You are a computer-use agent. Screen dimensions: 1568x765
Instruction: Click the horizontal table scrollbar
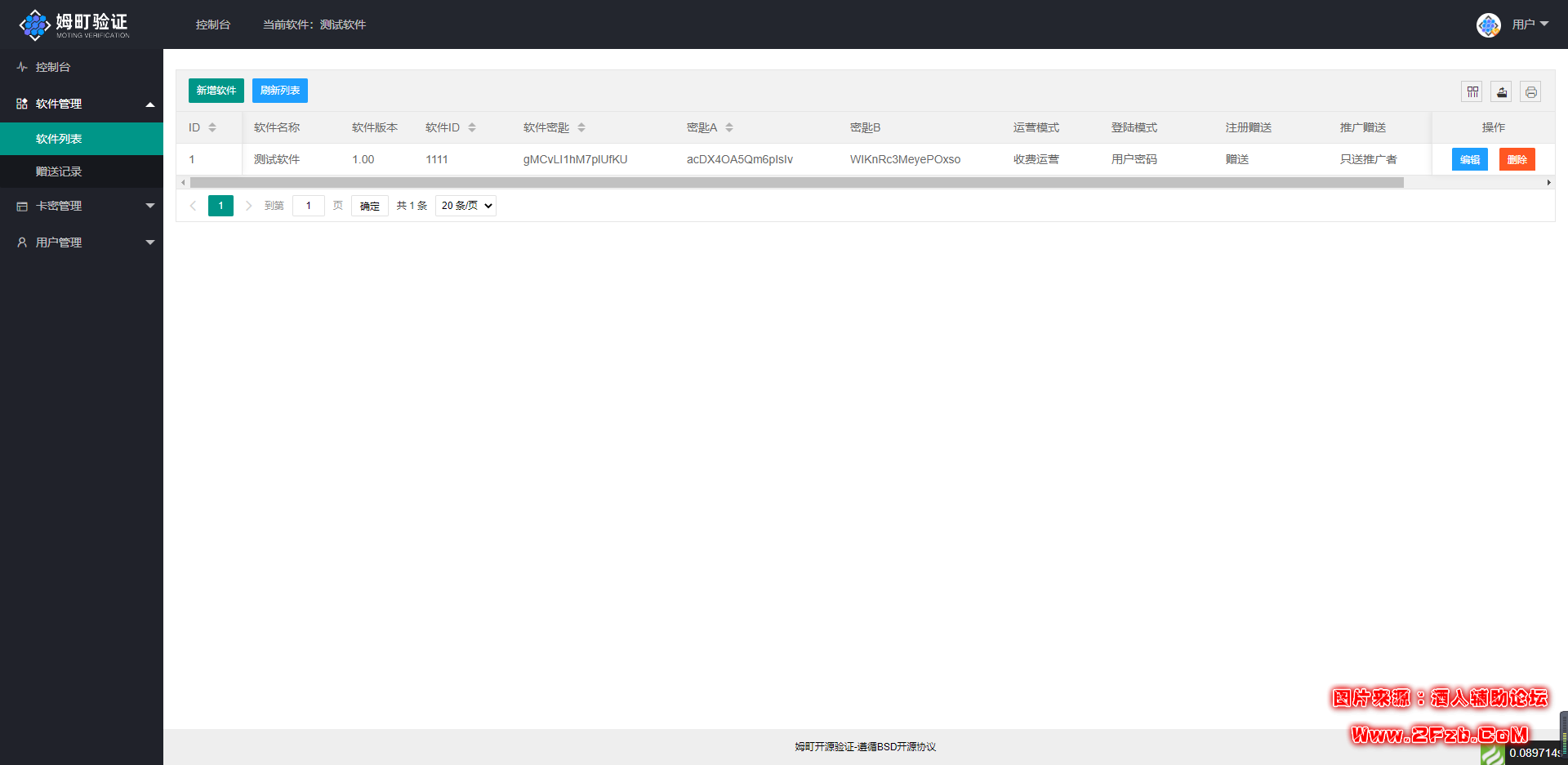(797, 183)
